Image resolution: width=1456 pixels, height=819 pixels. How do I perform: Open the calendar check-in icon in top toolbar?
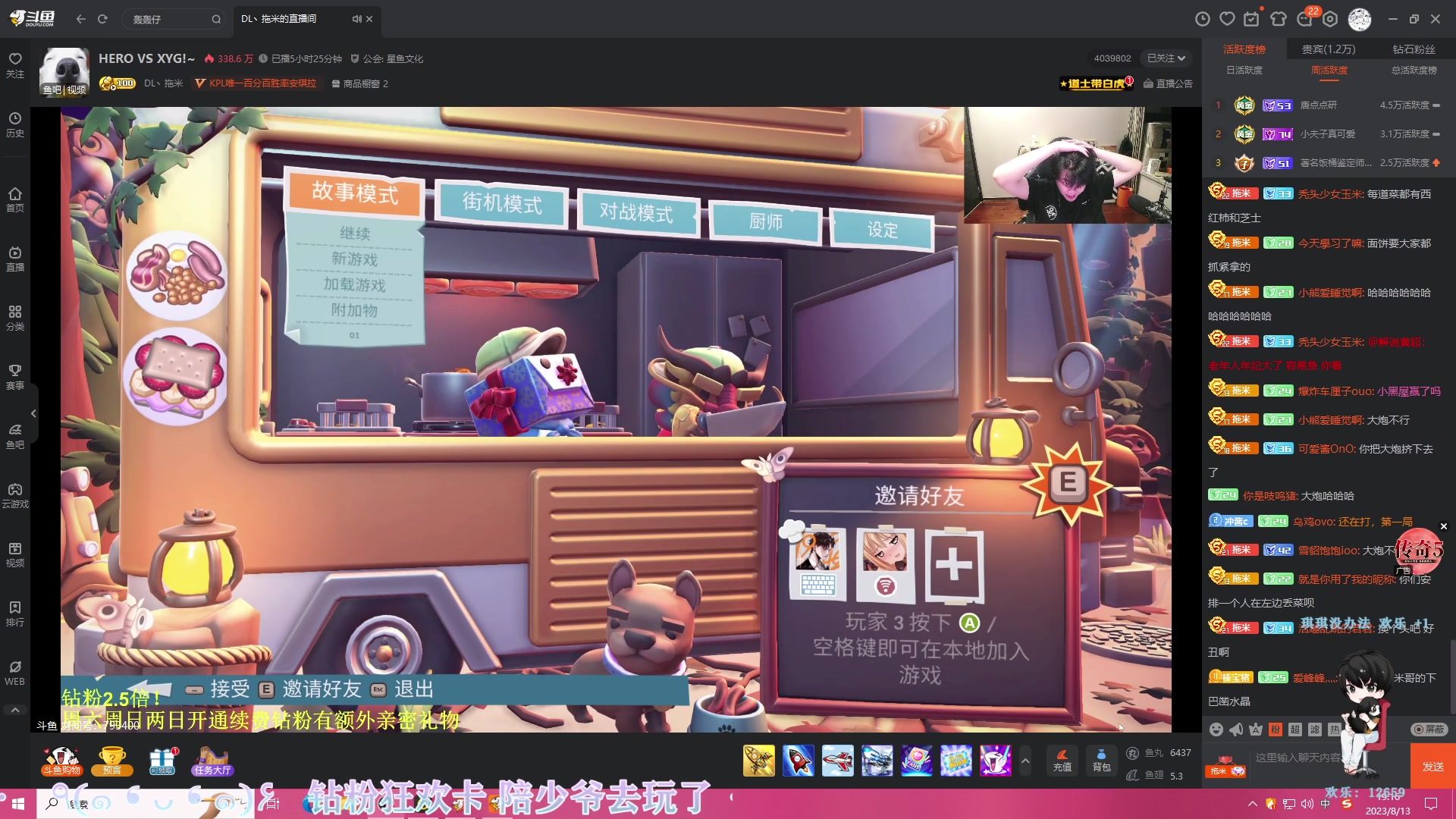1252,19
